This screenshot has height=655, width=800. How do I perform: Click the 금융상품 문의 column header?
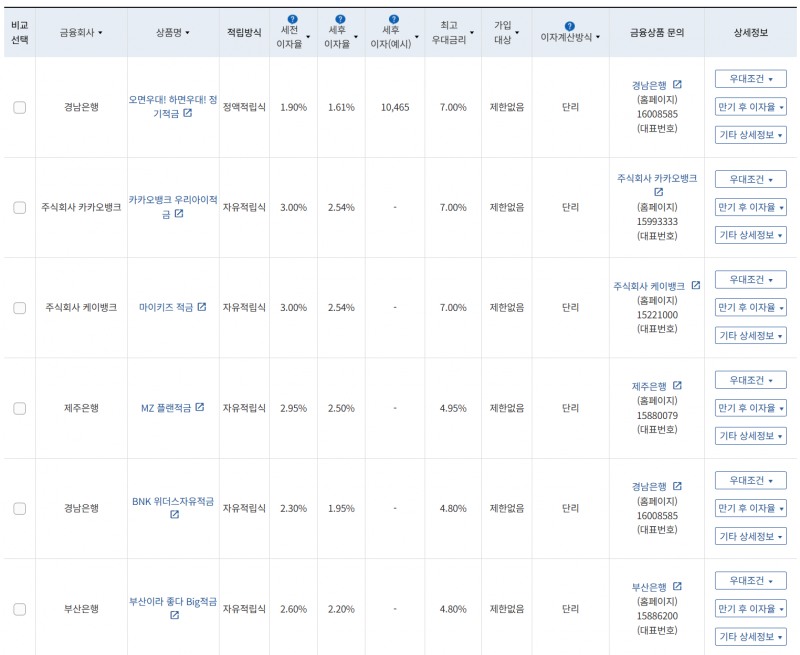tap(657, 33)
